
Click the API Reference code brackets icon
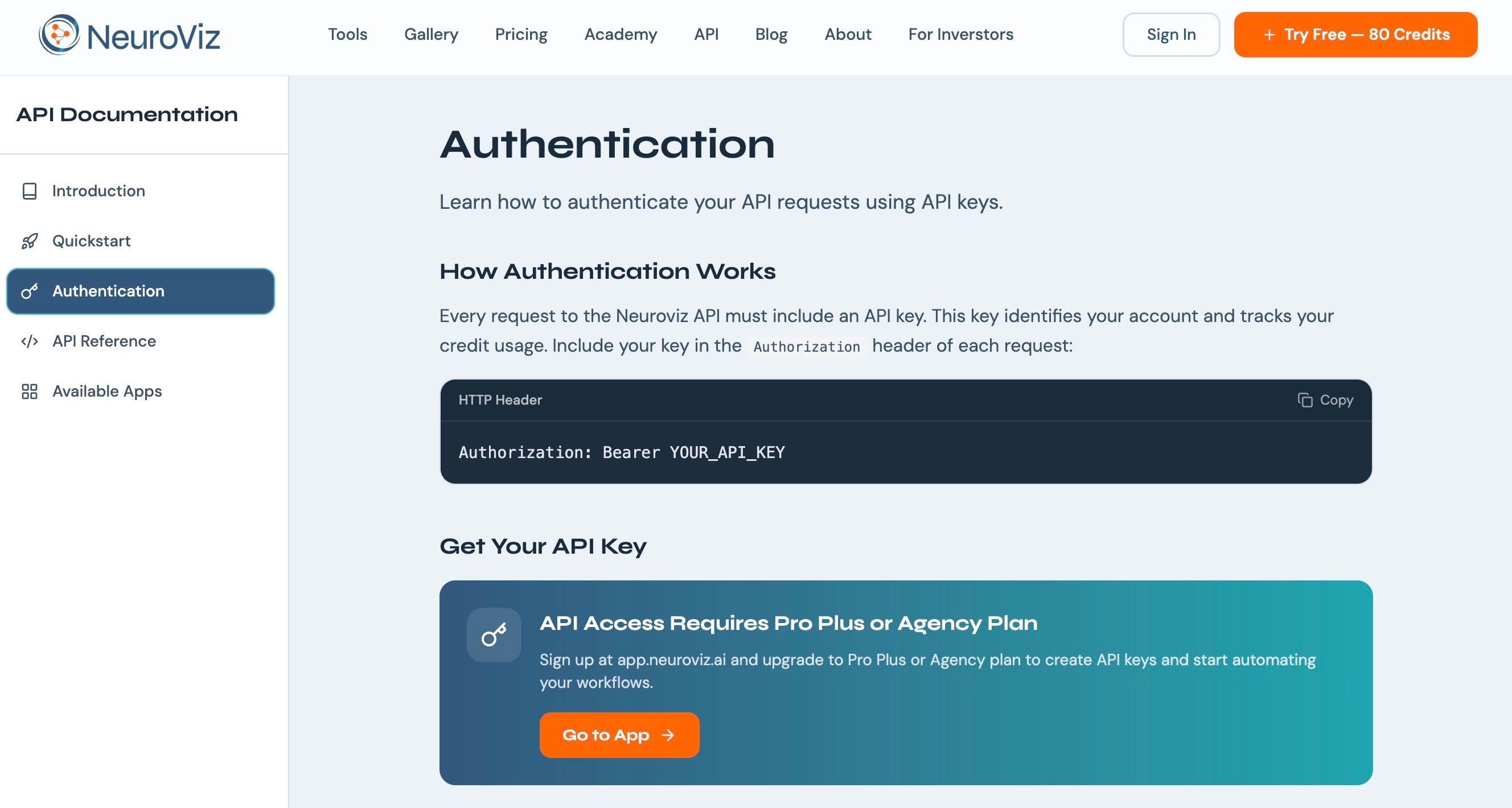[x=30, y=341]
